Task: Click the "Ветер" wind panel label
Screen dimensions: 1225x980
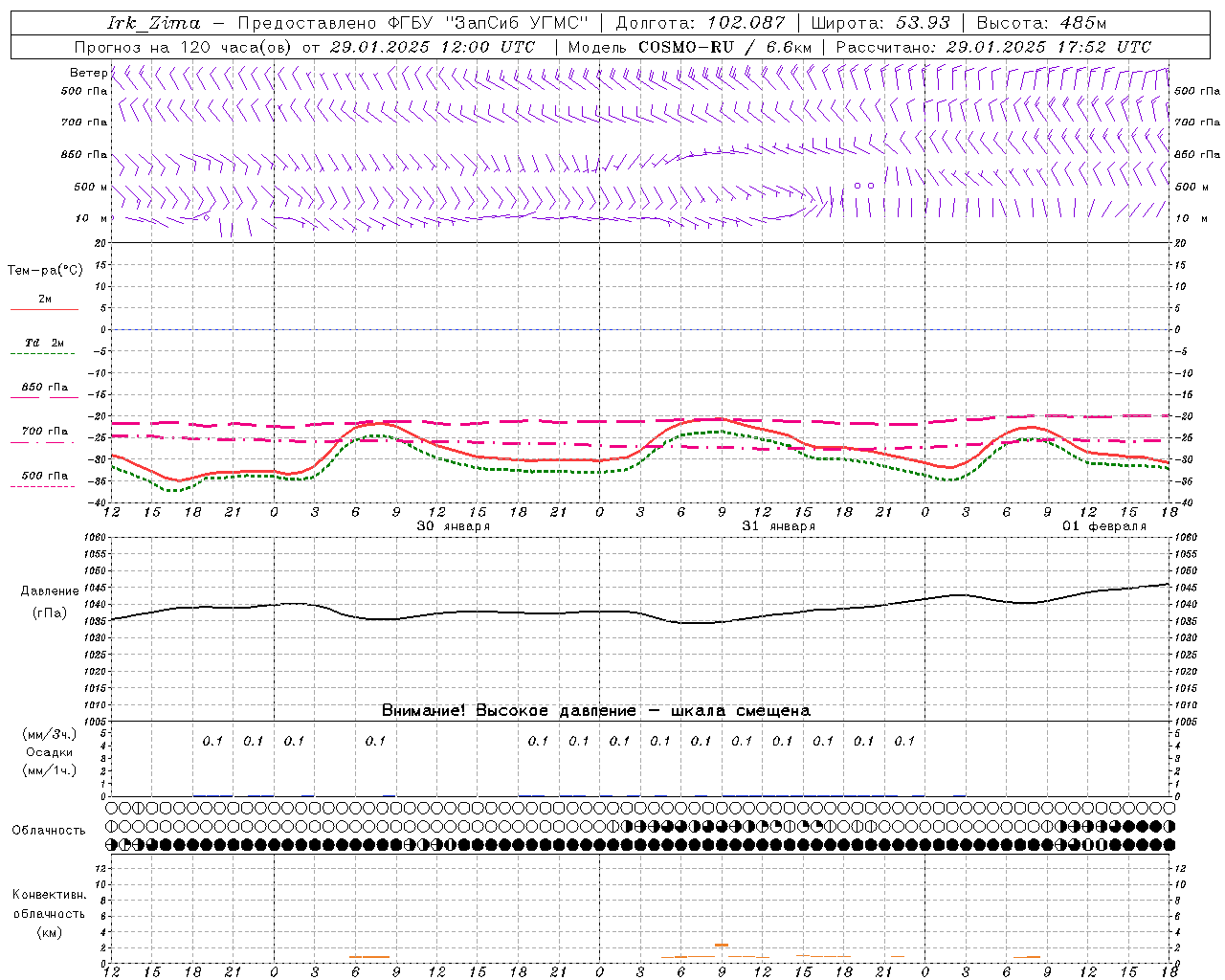Action: click(x=89, y=73)
